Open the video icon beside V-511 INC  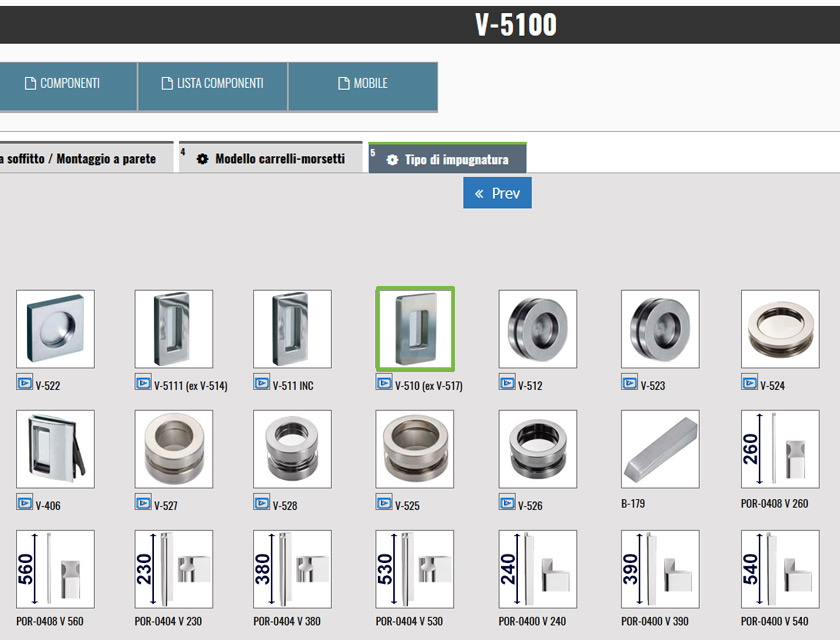(x=261, y=383)
